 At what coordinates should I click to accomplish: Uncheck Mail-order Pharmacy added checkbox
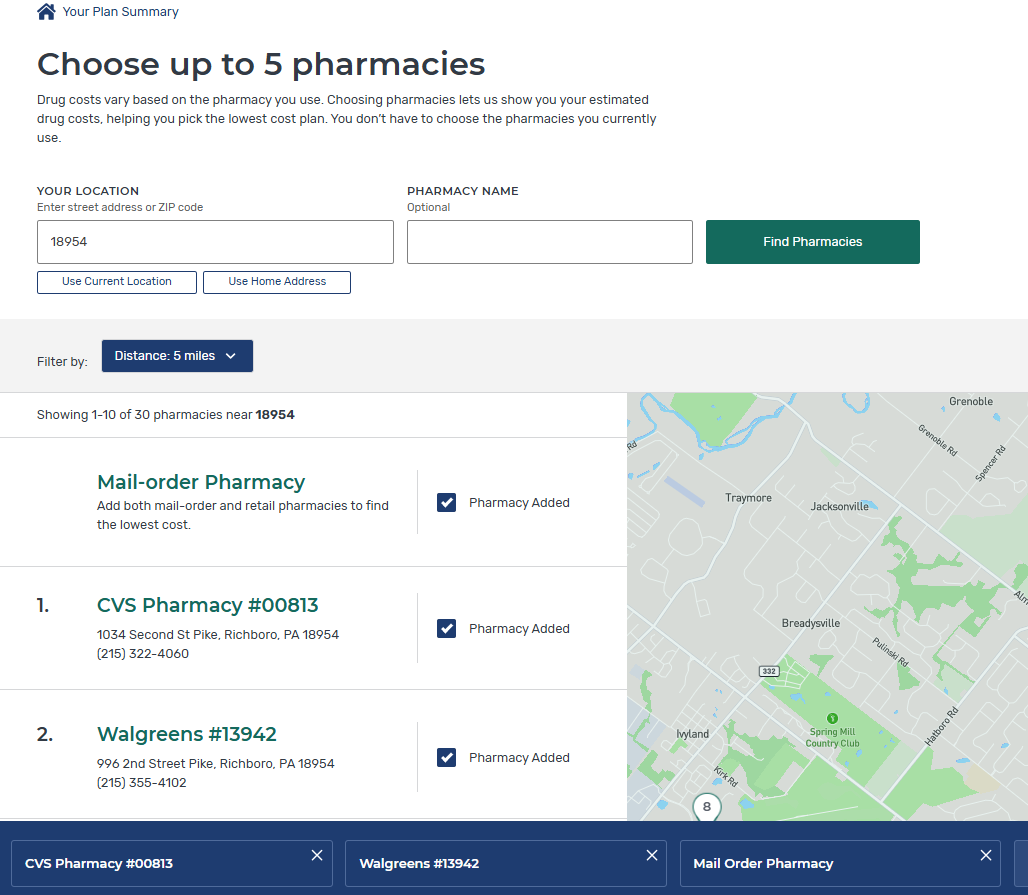[447, 503]
